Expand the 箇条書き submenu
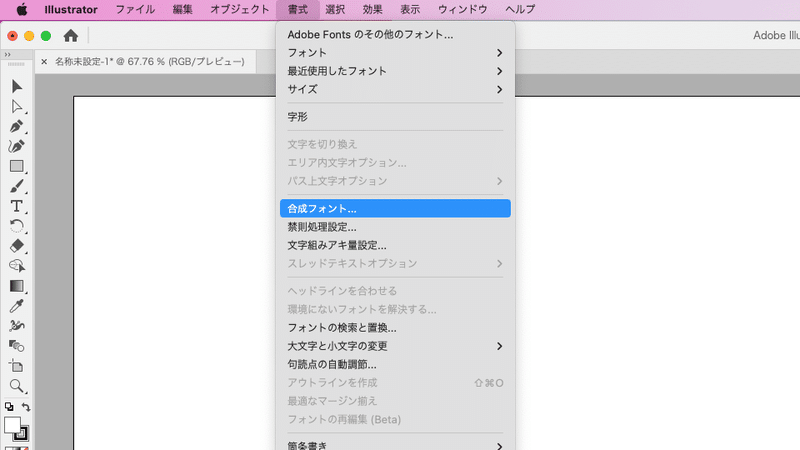800x450 pixels. (x=395, y=445)
